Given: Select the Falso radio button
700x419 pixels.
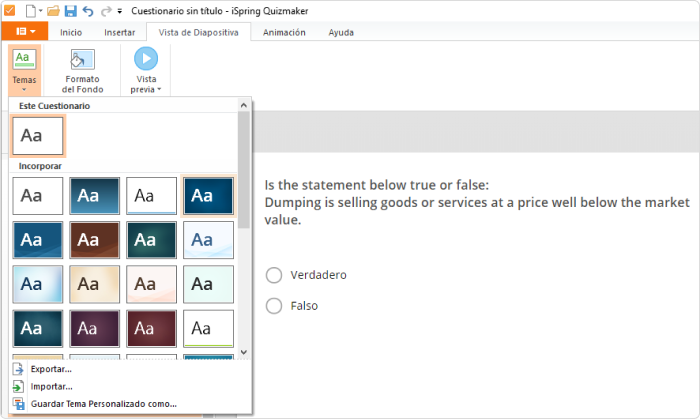Looking at the screenshot, I should (x=274, y=306).
